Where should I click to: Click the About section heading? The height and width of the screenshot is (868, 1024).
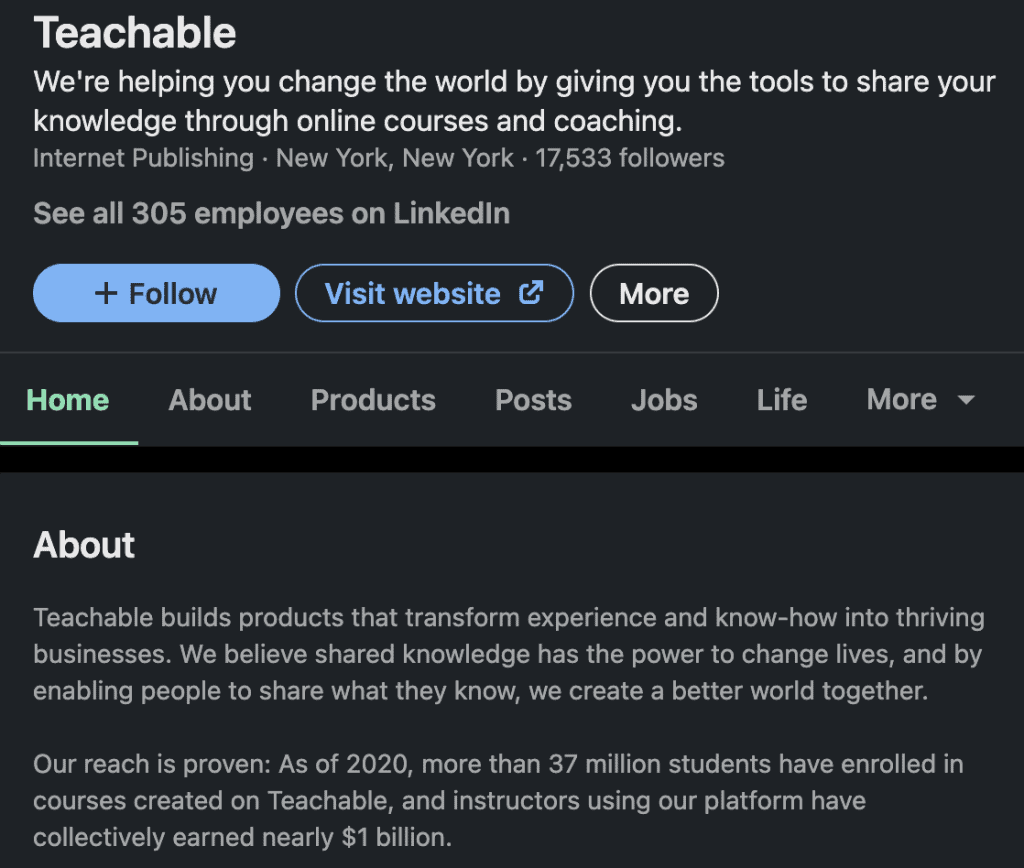tap(84, 545)
